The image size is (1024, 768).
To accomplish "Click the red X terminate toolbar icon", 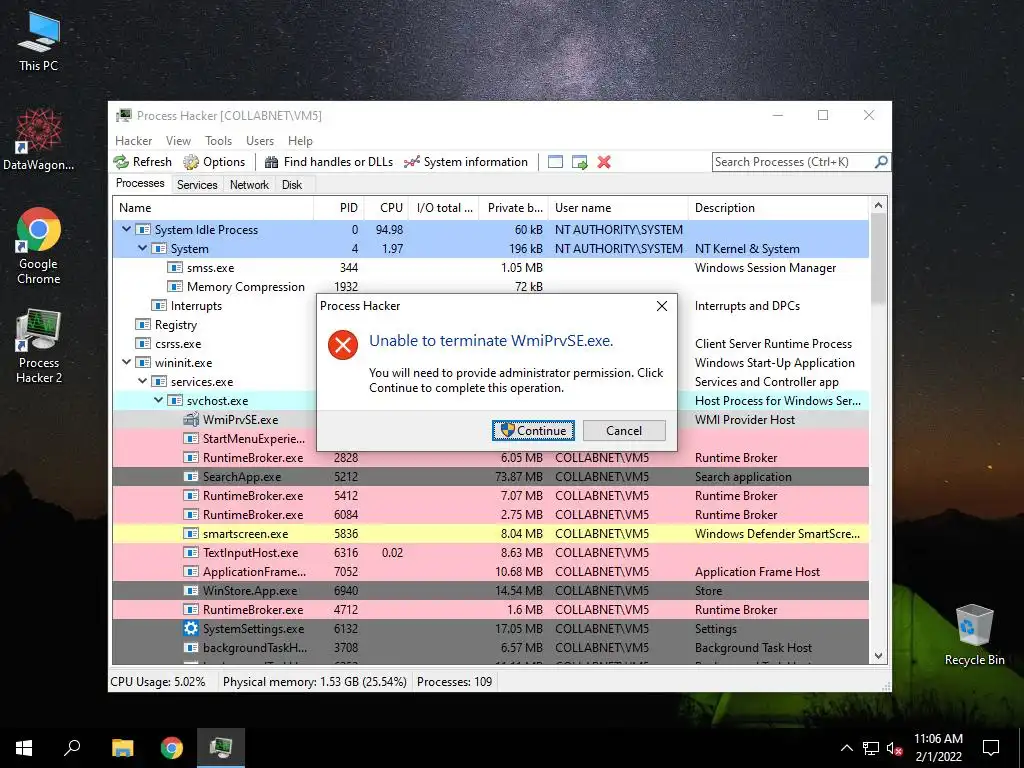I will coord(604,162).
